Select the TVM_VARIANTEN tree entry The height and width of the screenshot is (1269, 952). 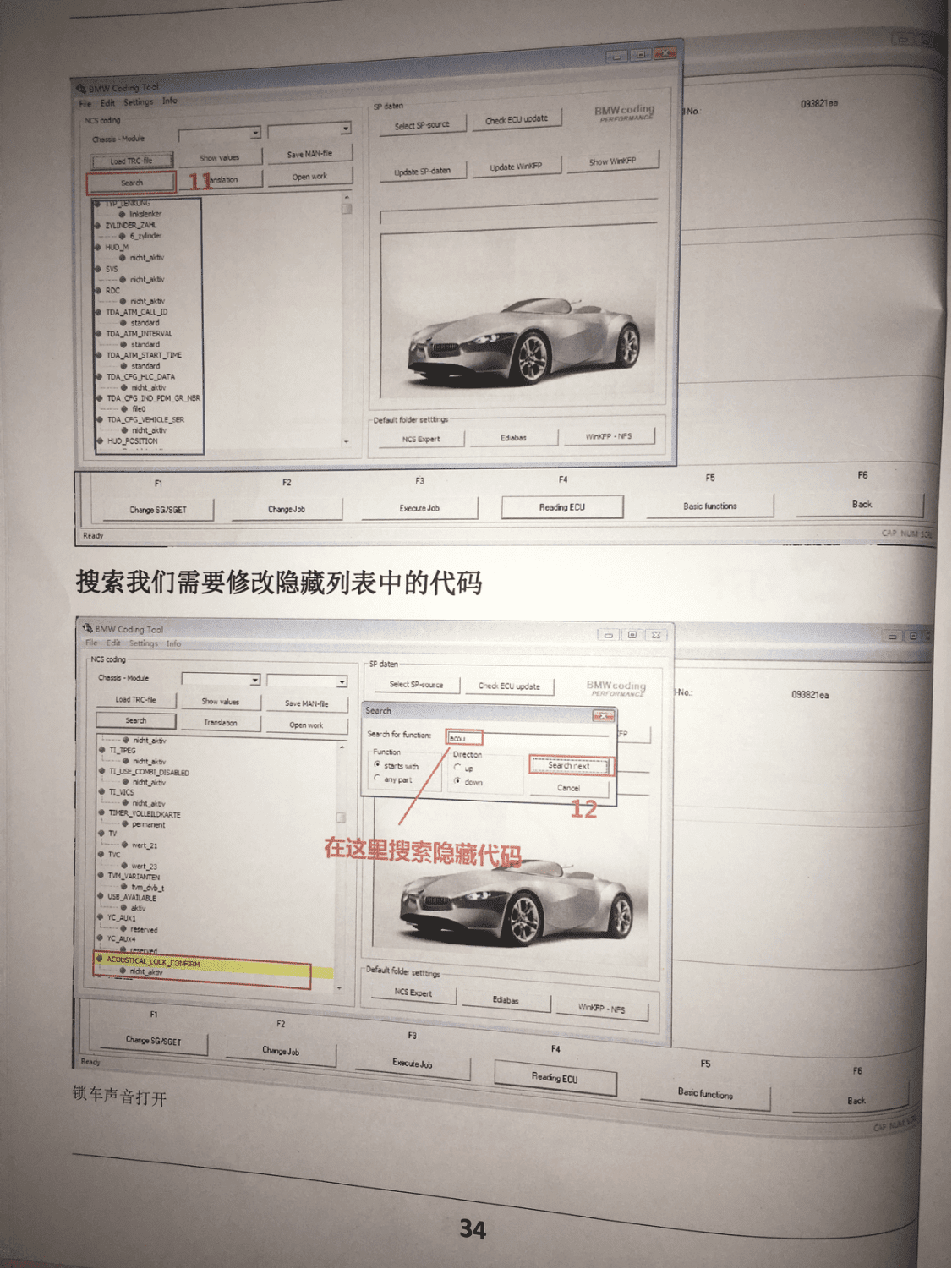pos(135,877)
